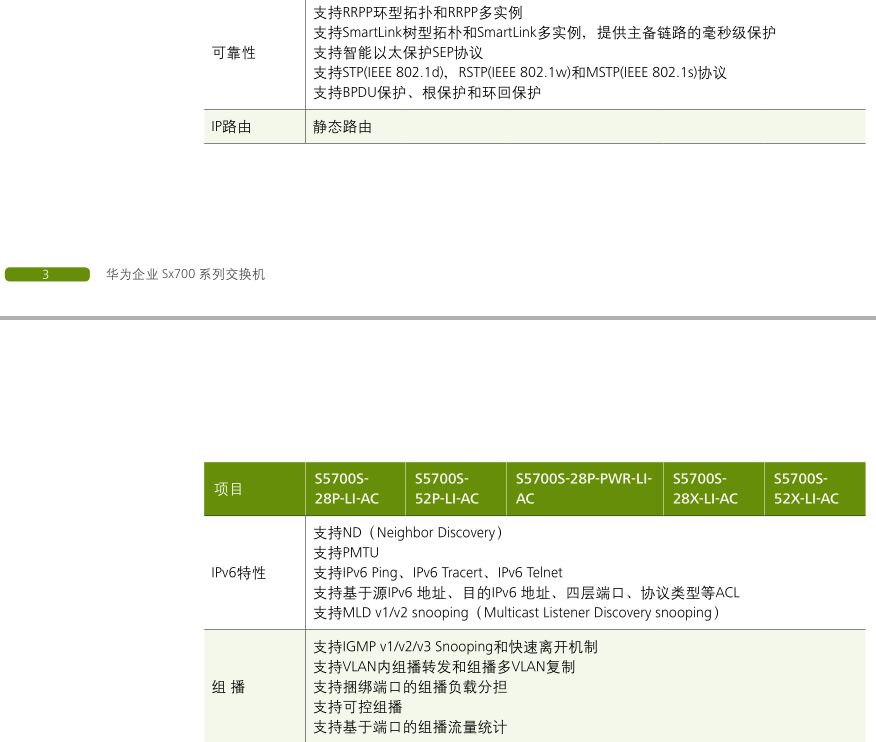
Task: Click the SmartLink树型拓扑 line
Action: click(x=544, y=33)
